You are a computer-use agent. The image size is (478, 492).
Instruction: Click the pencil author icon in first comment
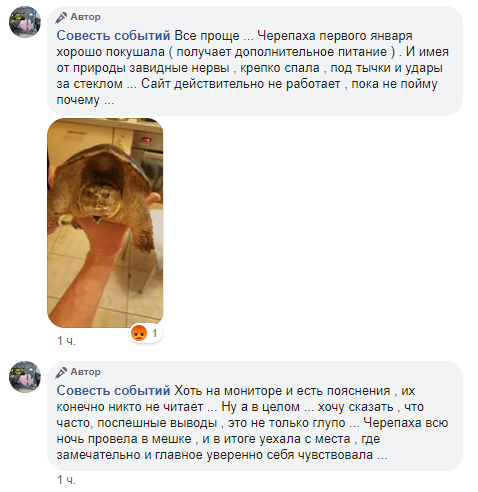[61, 17]
